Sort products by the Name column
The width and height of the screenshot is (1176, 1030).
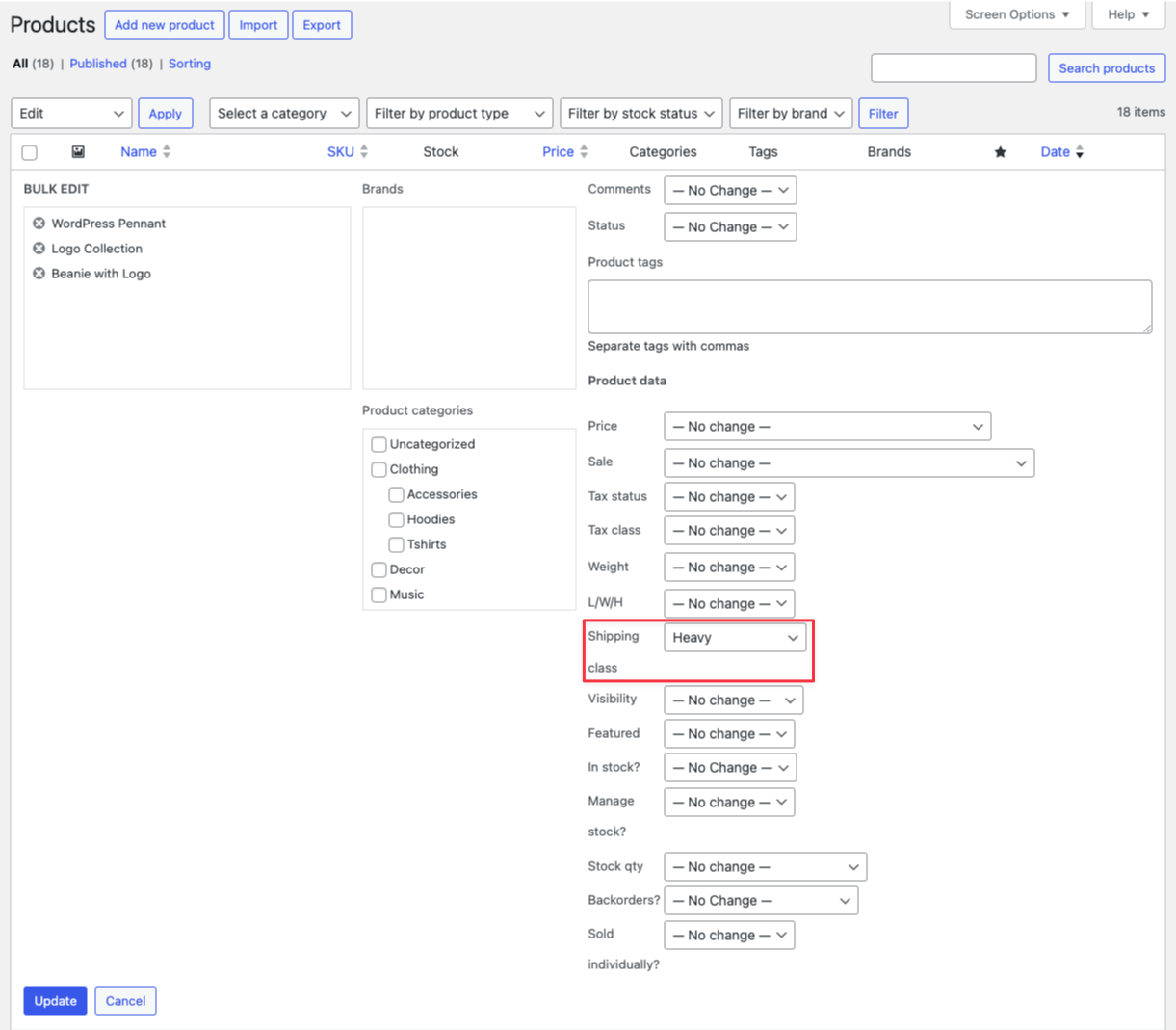139,151
